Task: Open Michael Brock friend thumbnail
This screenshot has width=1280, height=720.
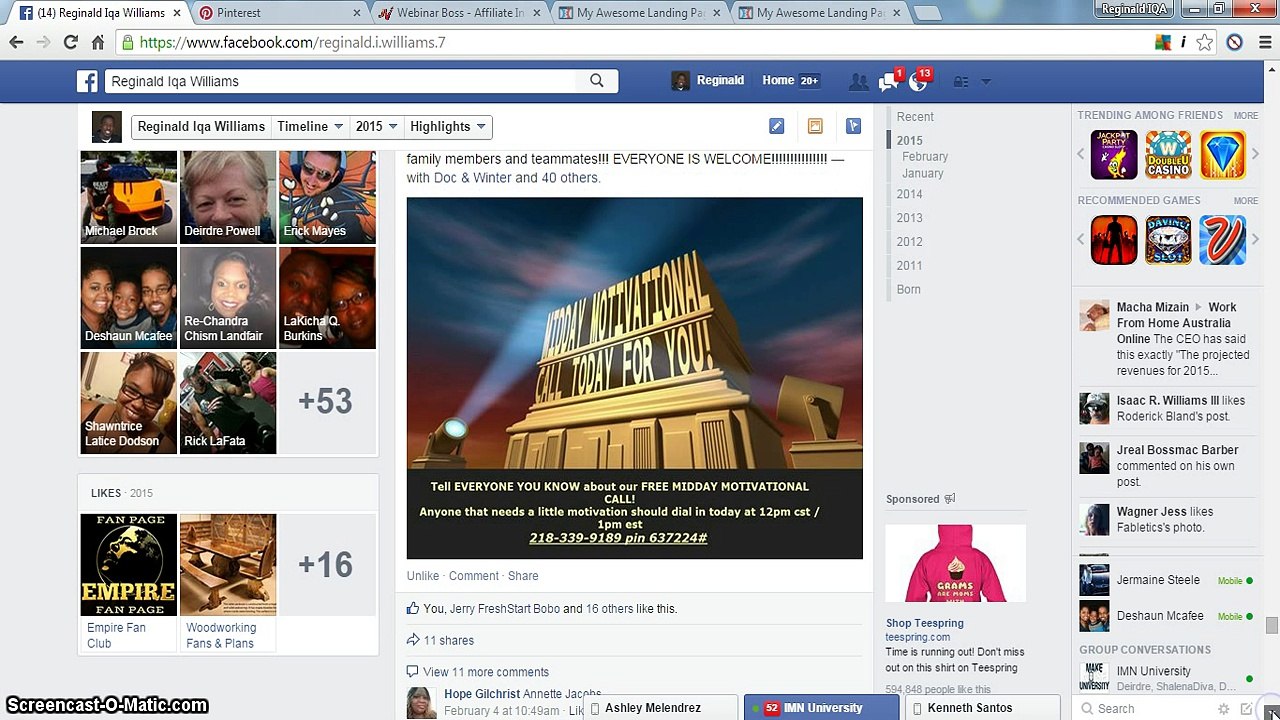Action: coord(129,197)
